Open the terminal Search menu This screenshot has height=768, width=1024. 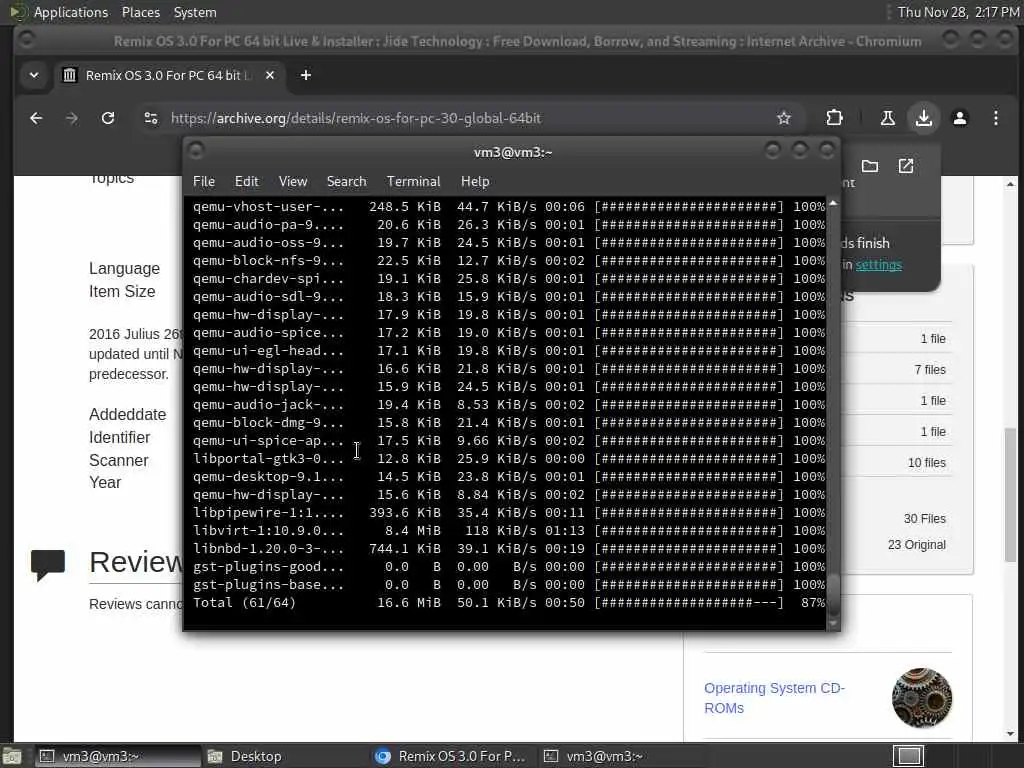click(x=346, y=182)
